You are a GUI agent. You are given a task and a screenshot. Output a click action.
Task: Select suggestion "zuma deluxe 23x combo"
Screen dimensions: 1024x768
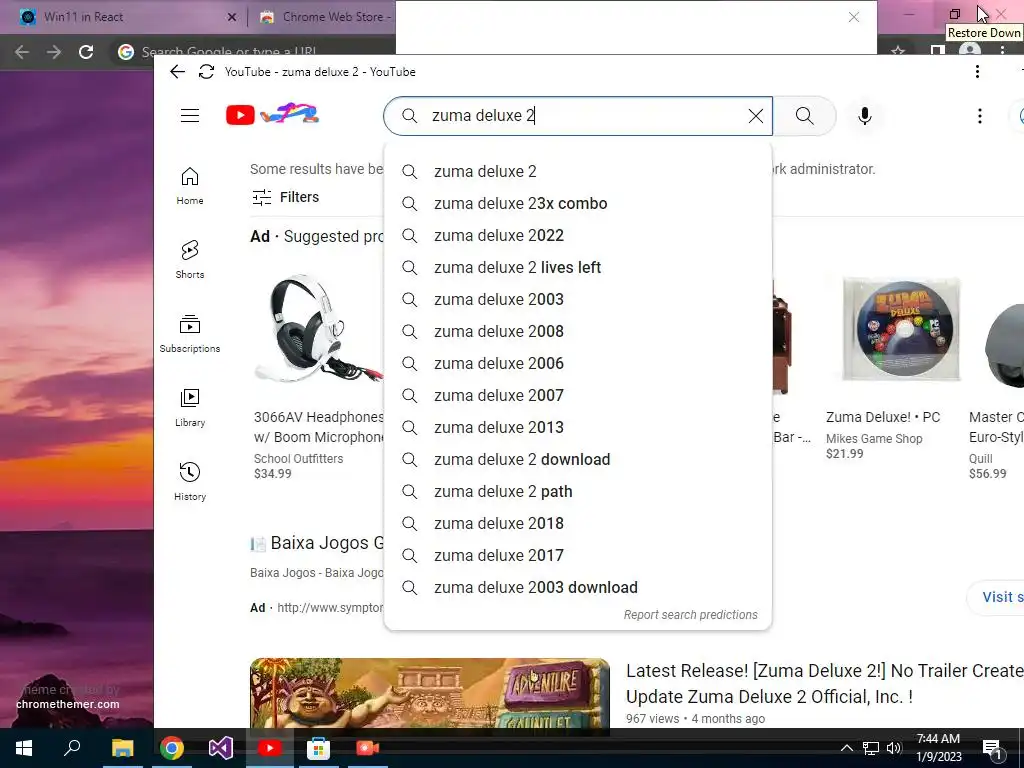pos(578,203)
